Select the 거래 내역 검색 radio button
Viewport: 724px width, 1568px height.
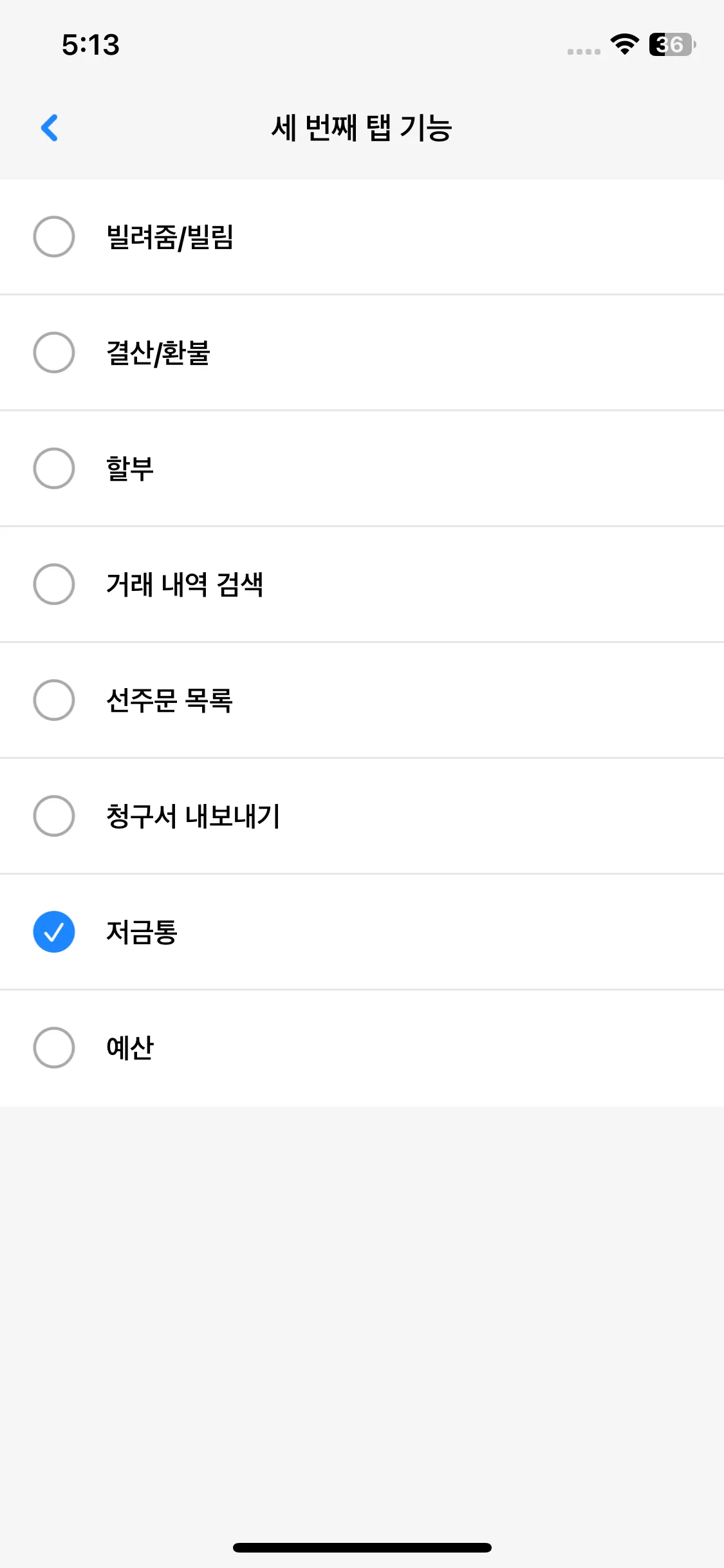(54, 584)
